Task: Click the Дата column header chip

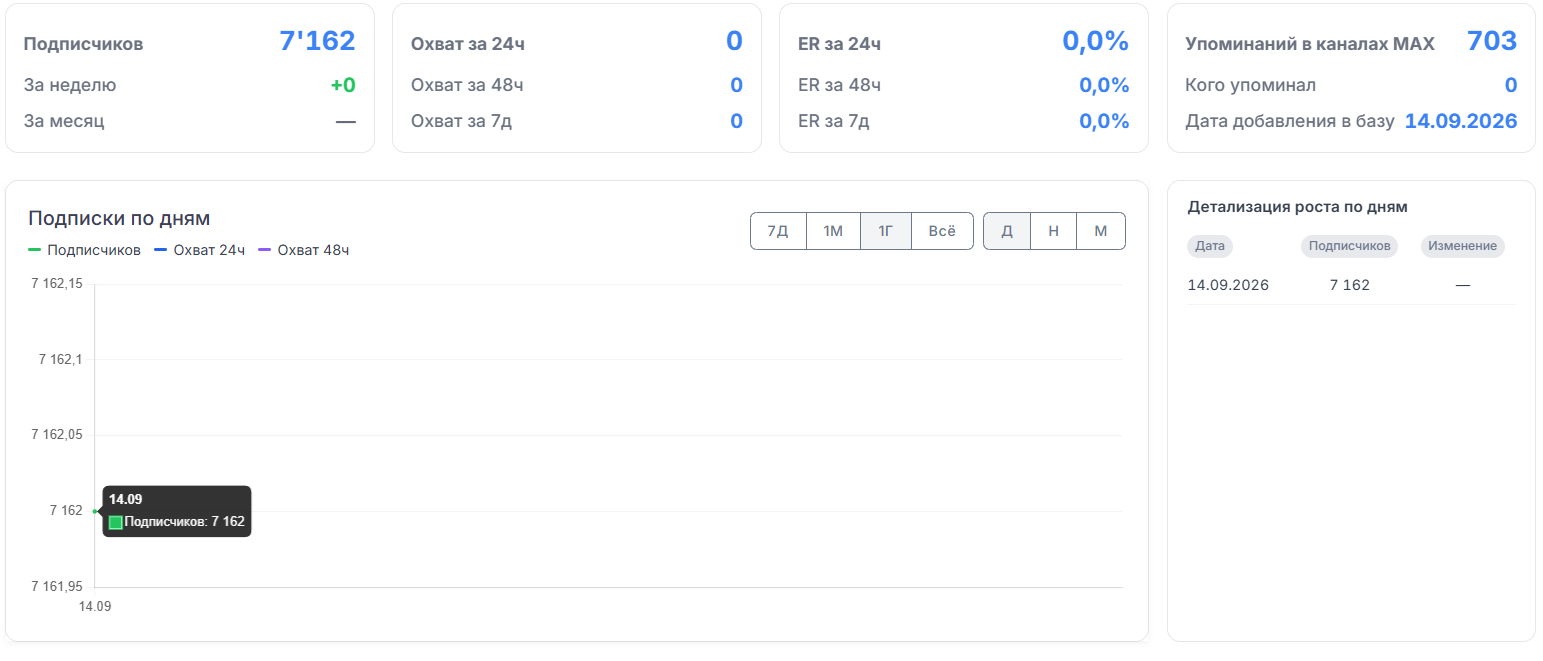Action: pos(1211,246)
